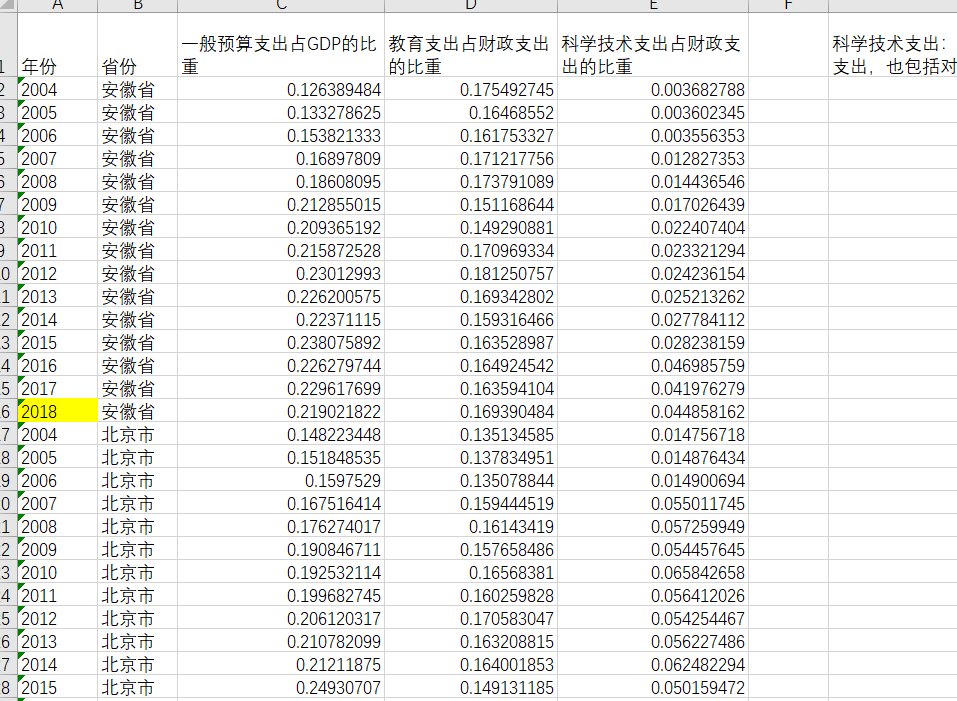Image resolution: width=957 pixels, height=701 pixels.
Task: Select header 一般预算支出占GDP的比重
Action: (281, 45)
